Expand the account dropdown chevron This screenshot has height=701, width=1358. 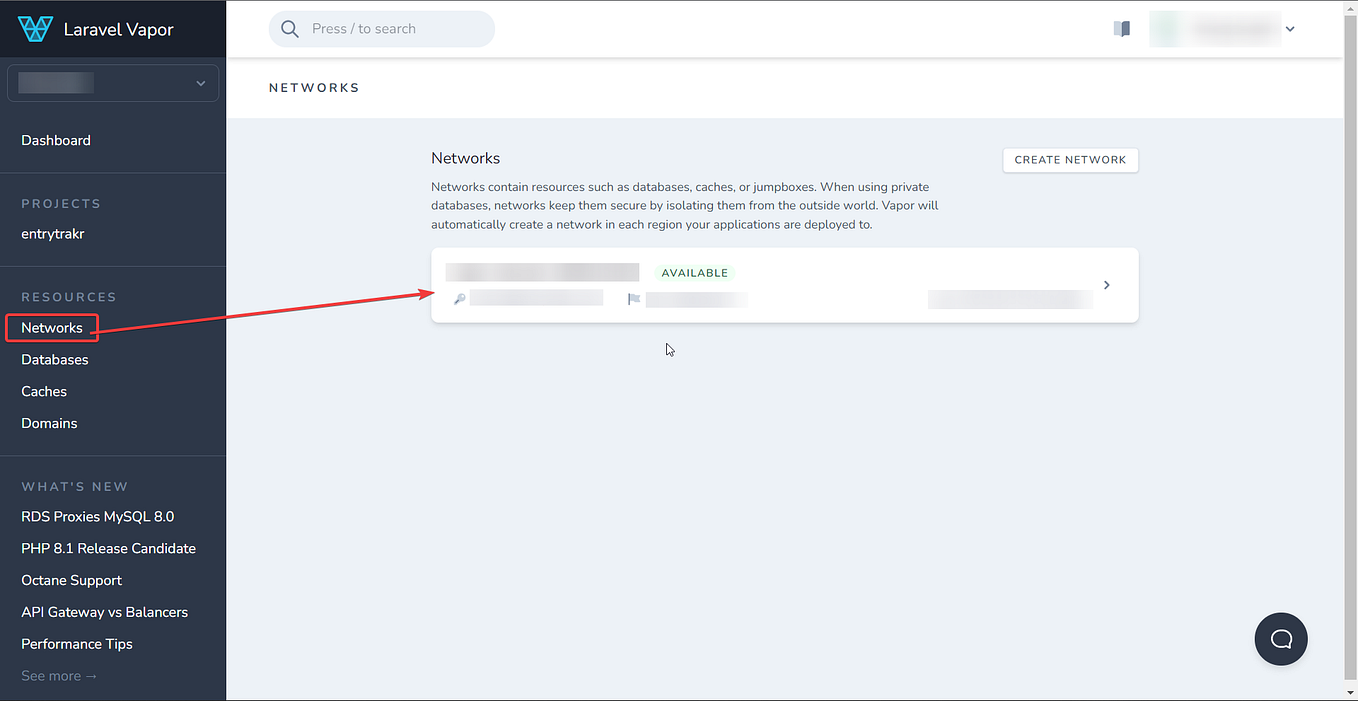(1290, 28)
